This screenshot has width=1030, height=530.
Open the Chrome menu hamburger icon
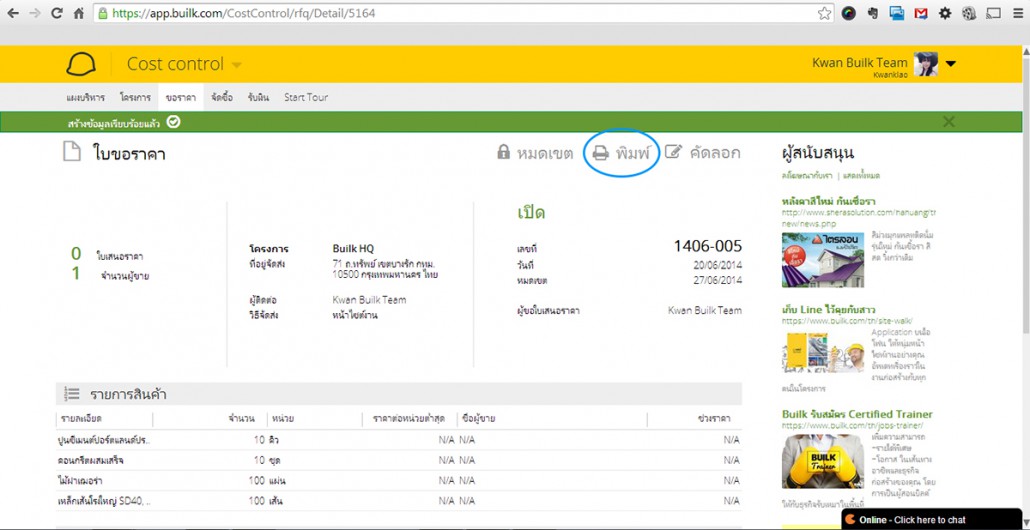coord(1018,13)
